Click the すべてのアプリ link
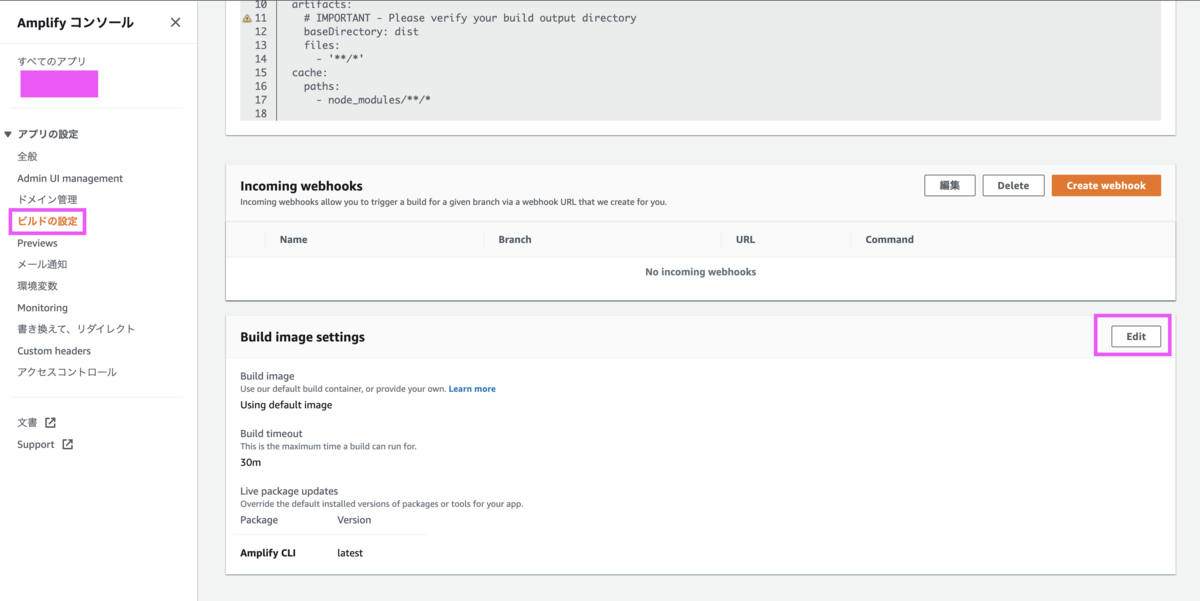Screen dimensions: 1200x601 (x=52, y=62)
